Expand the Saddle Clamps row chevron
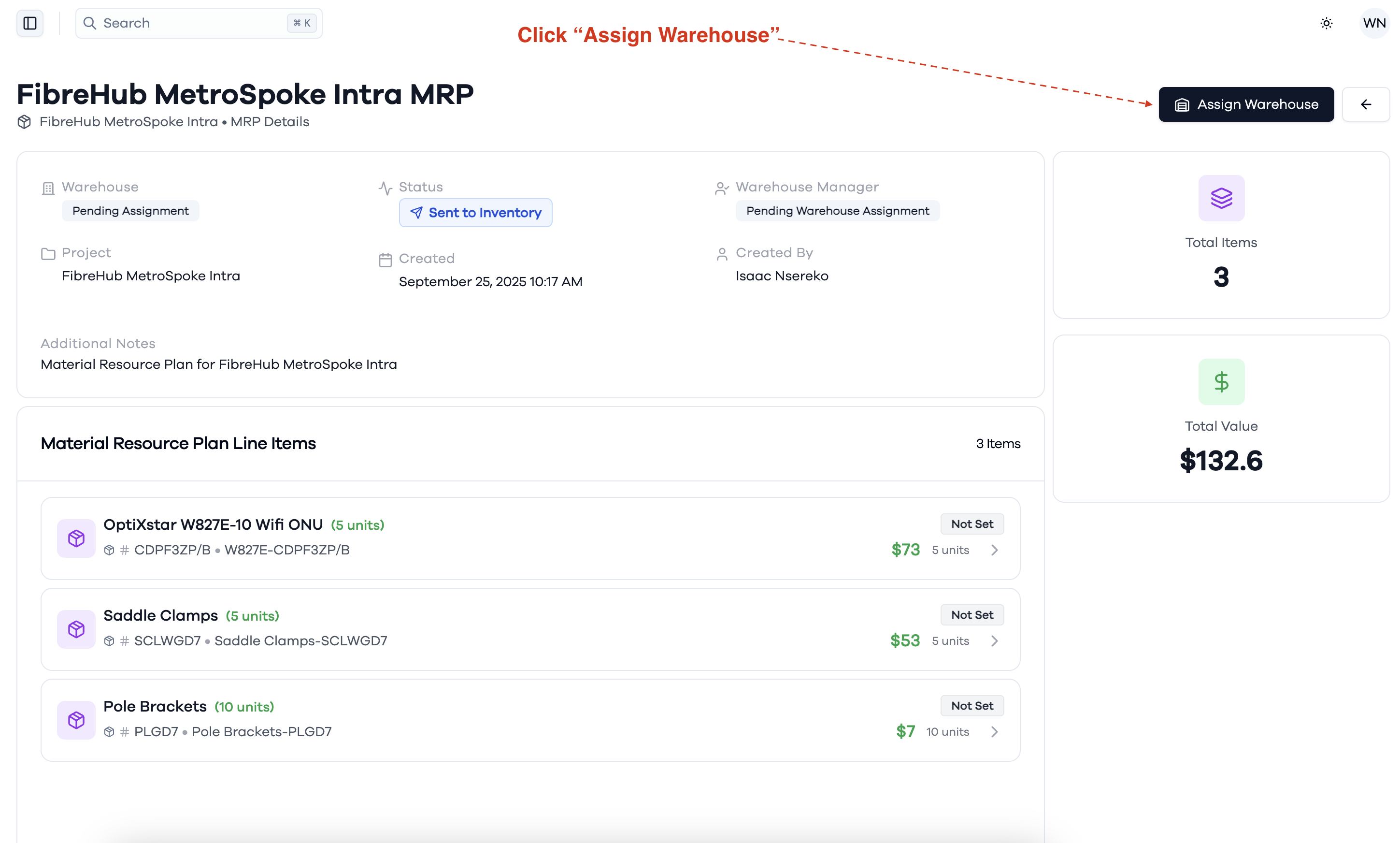1400x843 pixels. click(x=994, y=641)
